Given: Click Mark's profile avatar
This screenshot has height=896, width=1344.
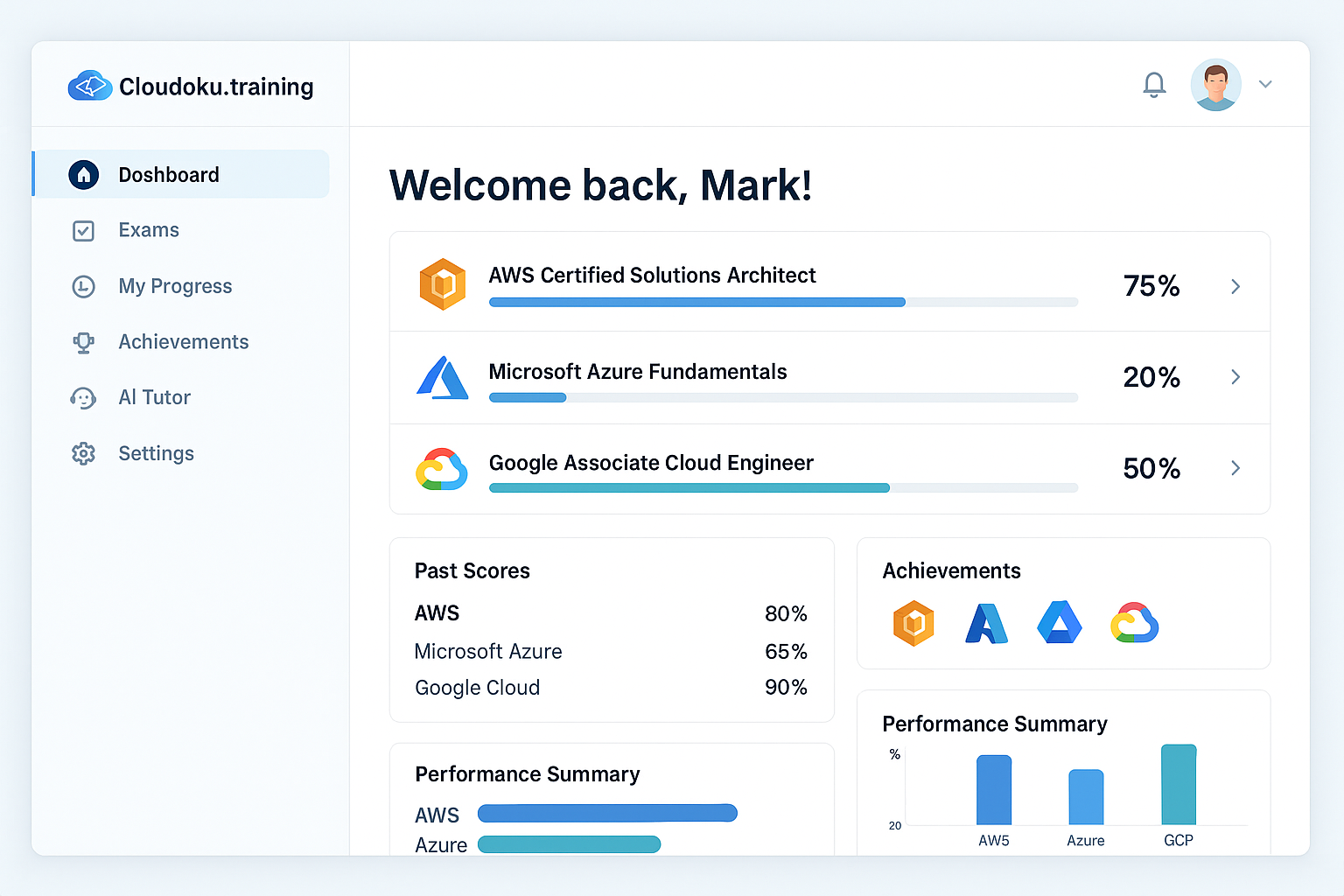Looking at the screenshot, I should click(x=1215, y=85).
